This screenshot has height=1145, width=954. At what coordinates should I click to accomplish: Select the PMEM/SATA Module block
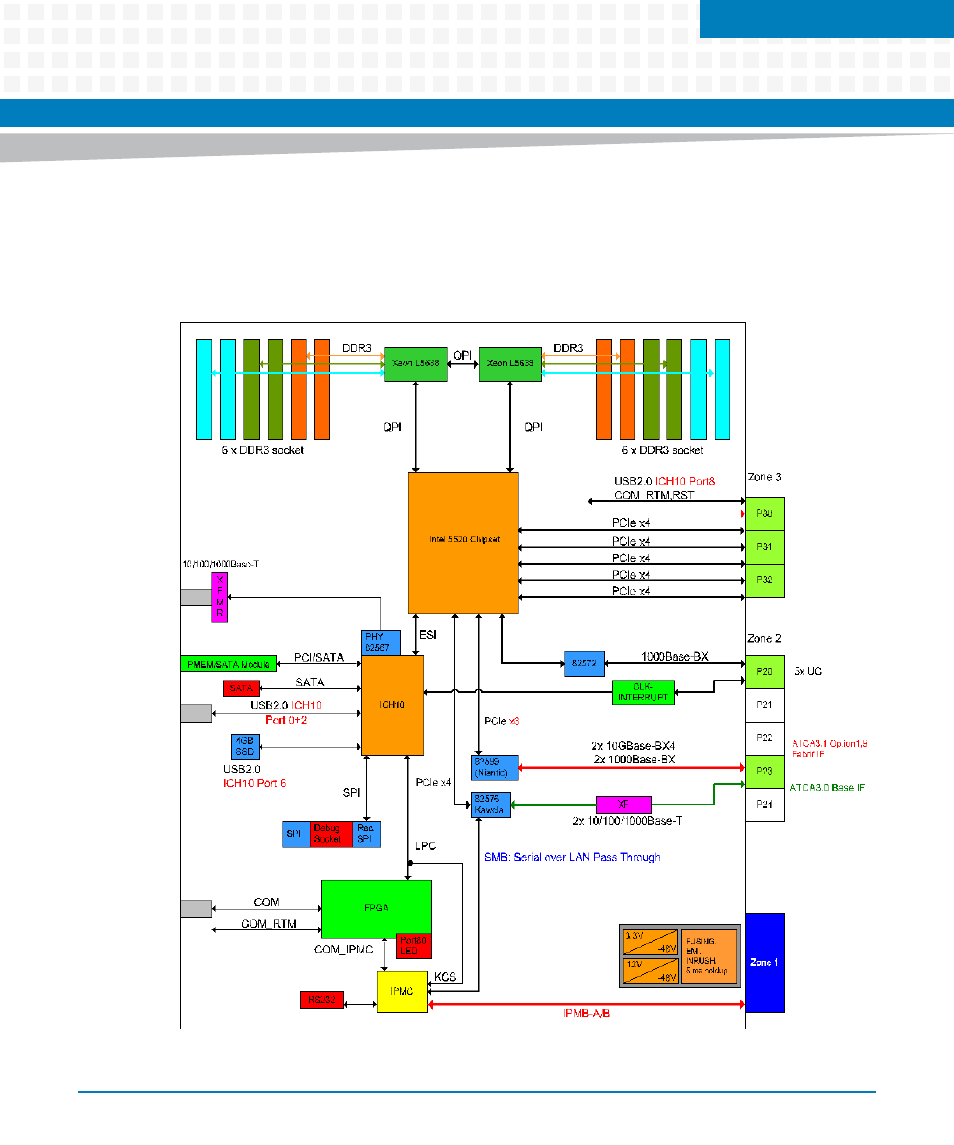(x=229, y=664)
